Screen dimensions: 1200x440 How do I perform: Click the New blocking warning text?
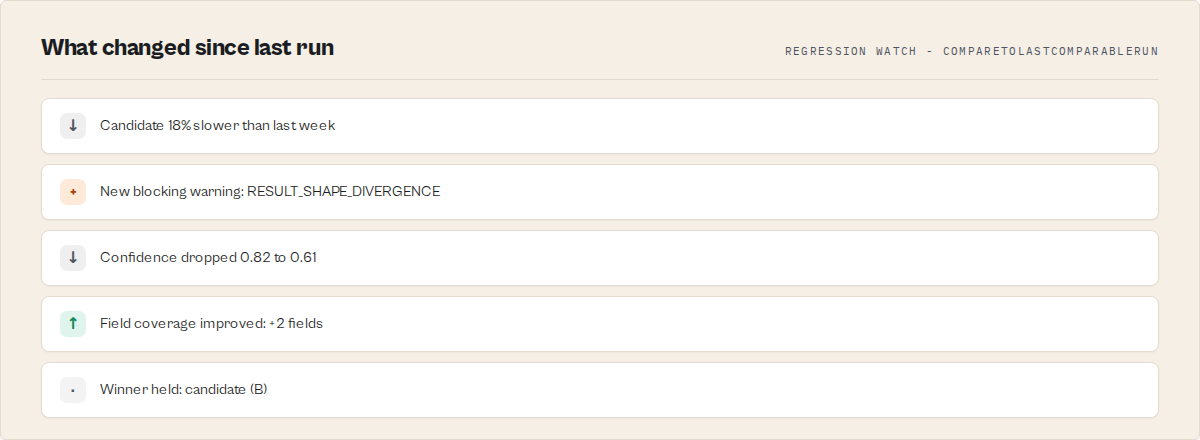pyautogui.click(x=172, y=192)
